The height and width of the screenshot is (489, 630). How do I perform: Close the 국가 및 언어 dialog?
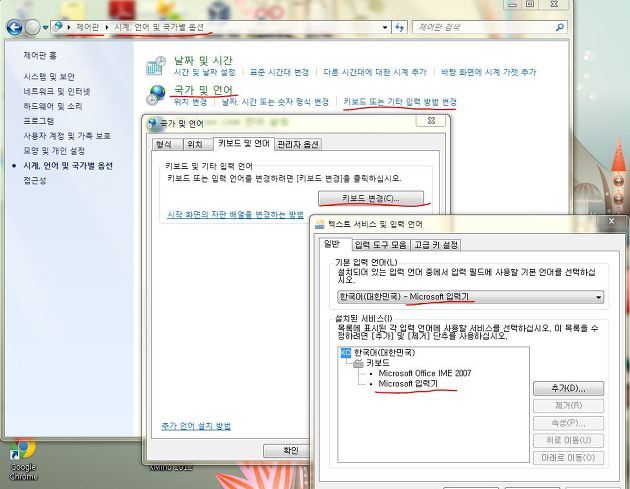431,121
